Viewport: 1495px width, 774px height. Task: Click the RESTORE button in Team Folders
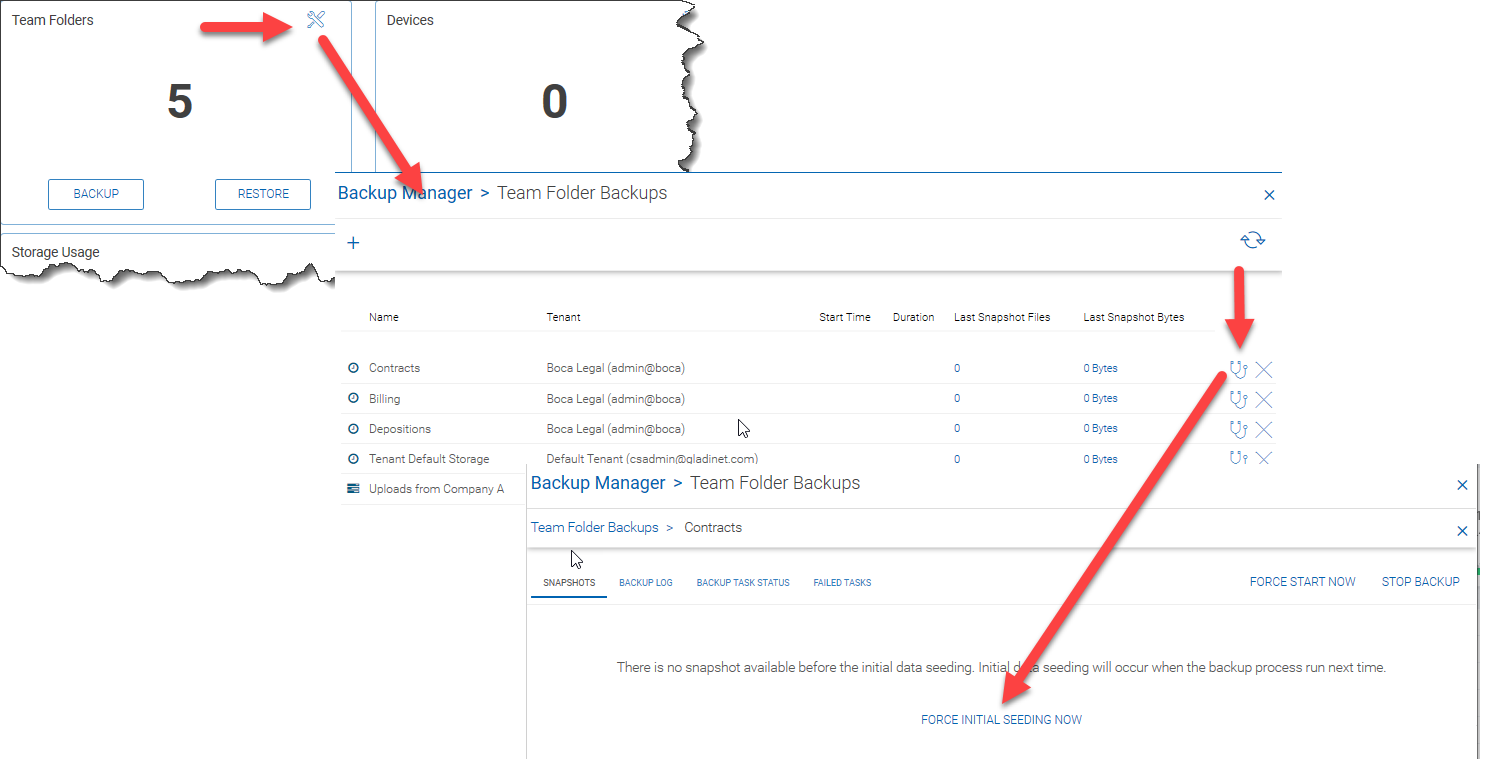tap(263, 194)
